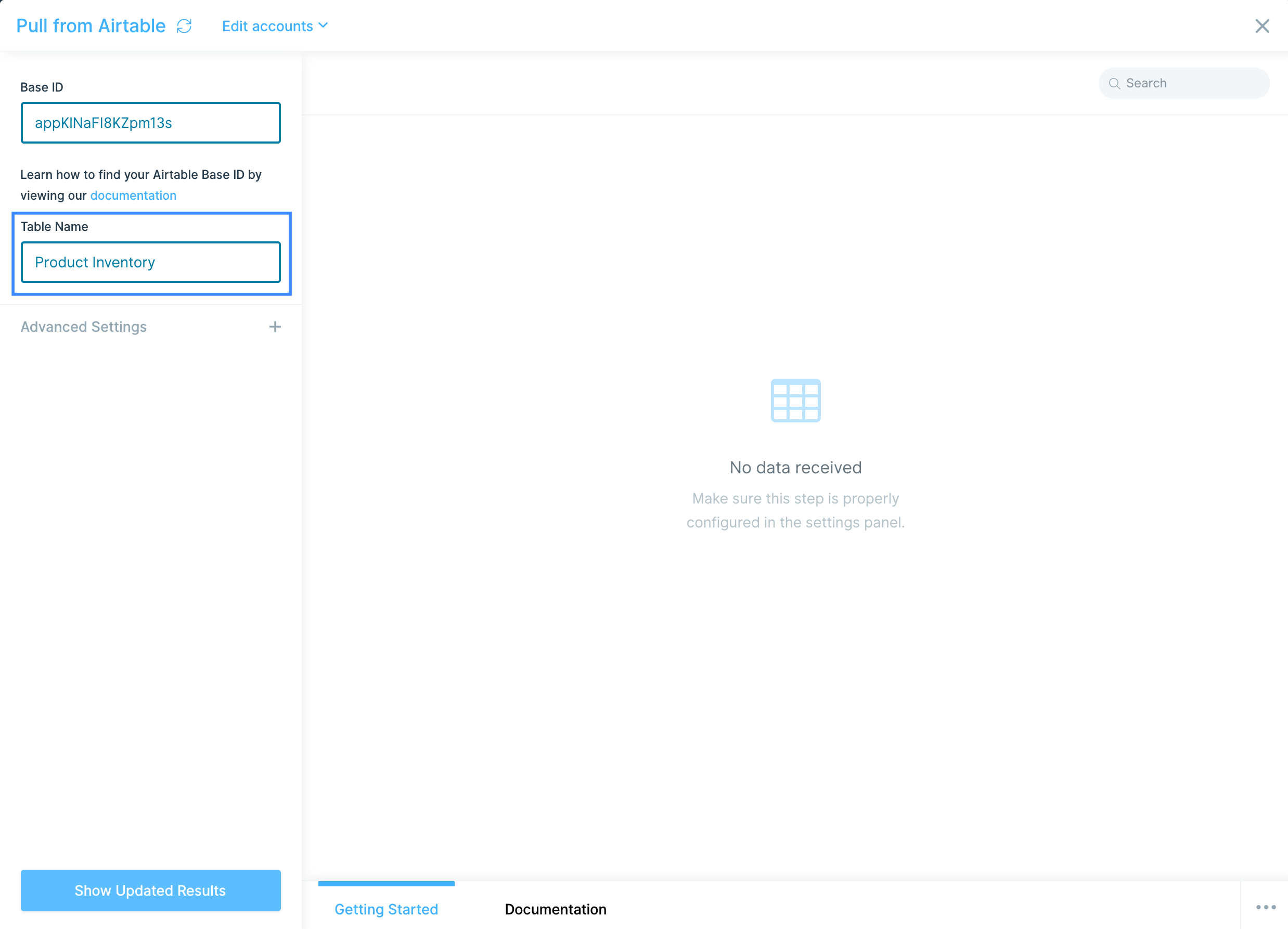Click the Base ID input field
The image size is (1288, 929).
(150, 123)
